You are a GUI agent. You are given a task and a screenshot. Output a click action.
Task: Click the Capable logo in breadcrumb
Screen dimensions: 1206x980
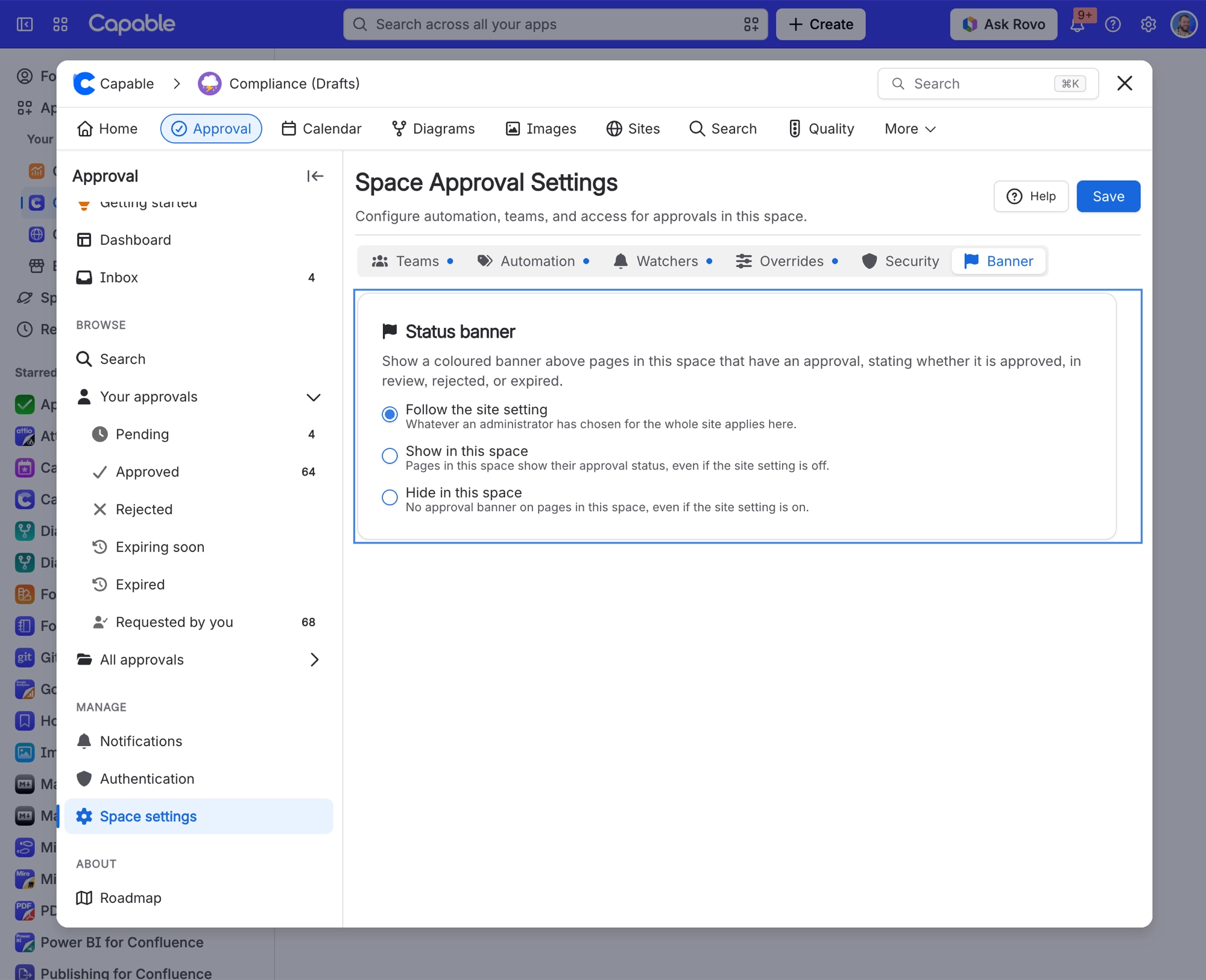[x=84, y=84]
